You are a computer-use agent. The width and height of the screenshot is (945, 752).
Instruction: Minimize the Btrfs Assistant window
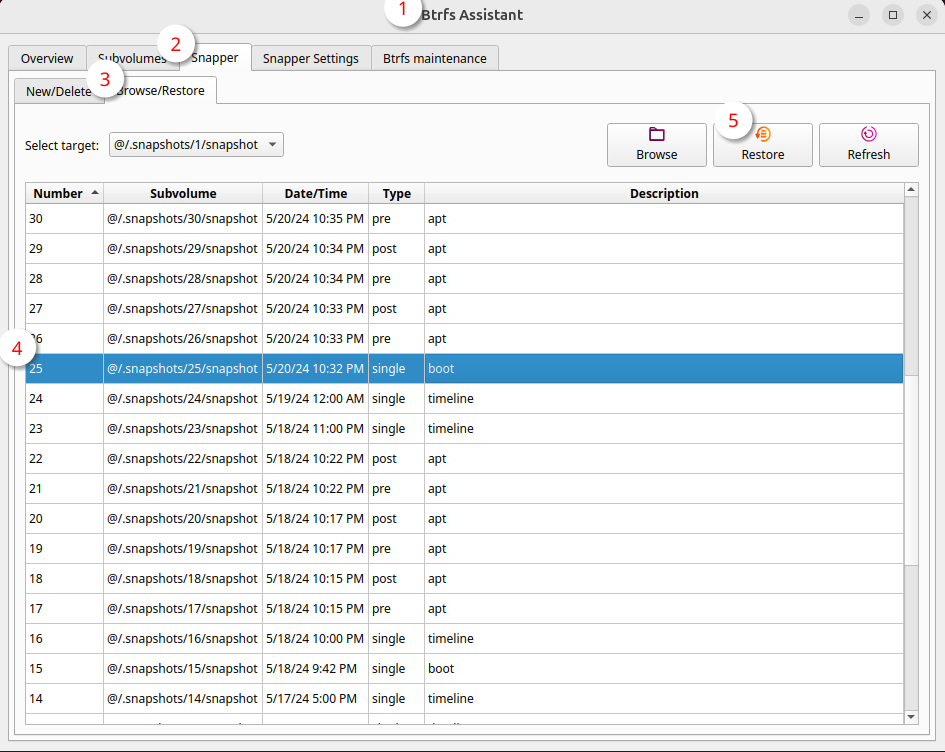click(859, 15)
